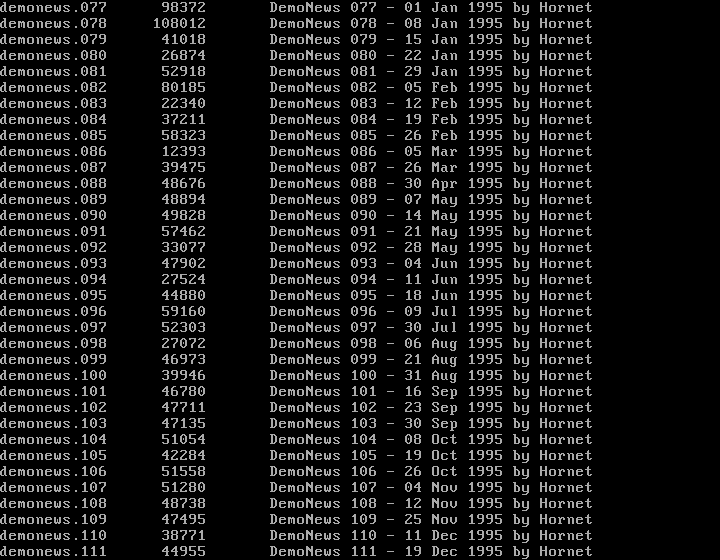Image resolution: width=720 pixels, height=560 pixels.
Task: Select demonews.090 in the file list
Action: click(x=53, y=216)
